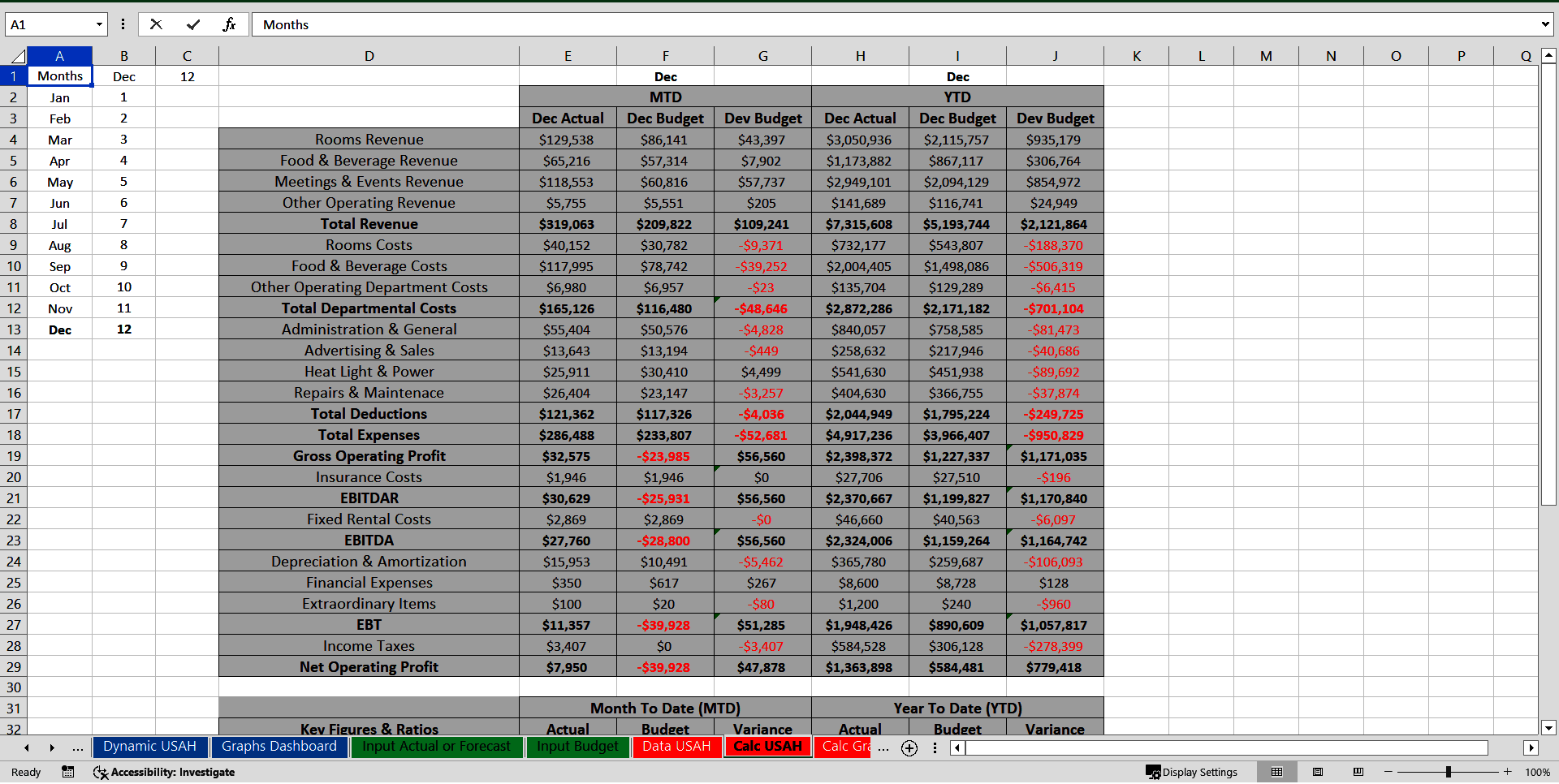Select the Net Operating Profit label
Image resolution: width=1559 pixels, height=784 pixels.
[x=369, y=667]
